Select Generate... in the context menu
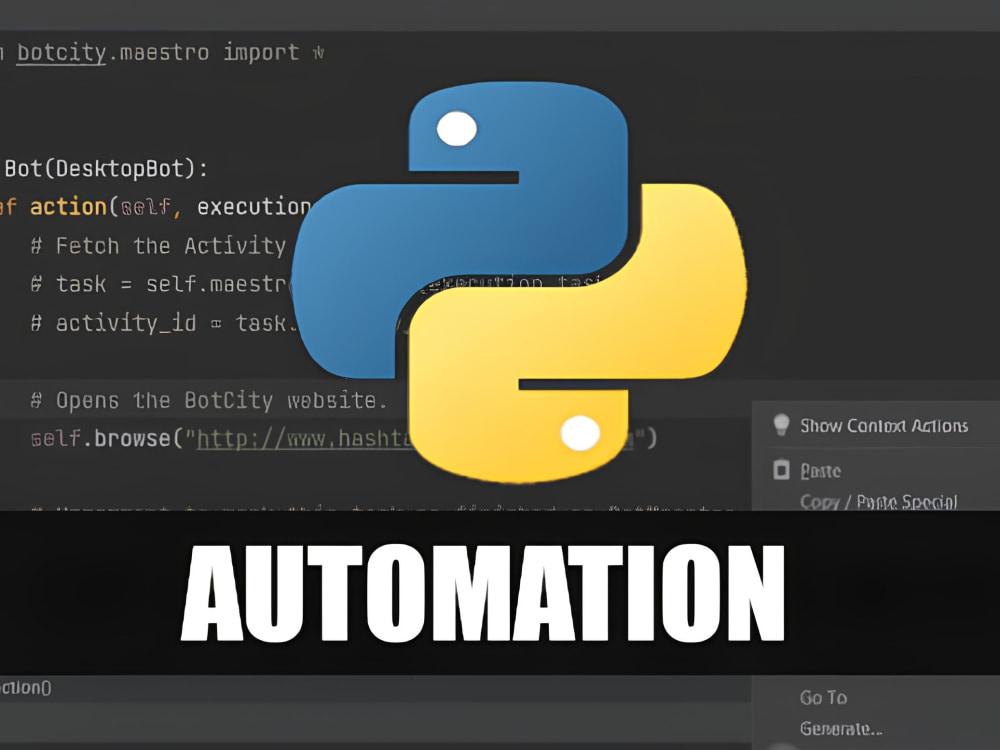The width and height of the screenshot is (1000, 750). pos(841,728)
